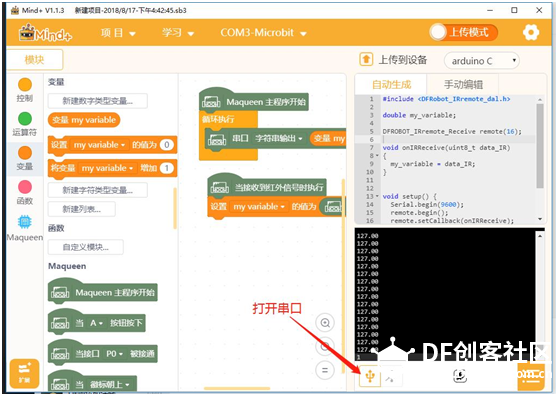Open the serial port via the USB icon
The width and height of the screenshot is (558, 396).
(370, 376)
